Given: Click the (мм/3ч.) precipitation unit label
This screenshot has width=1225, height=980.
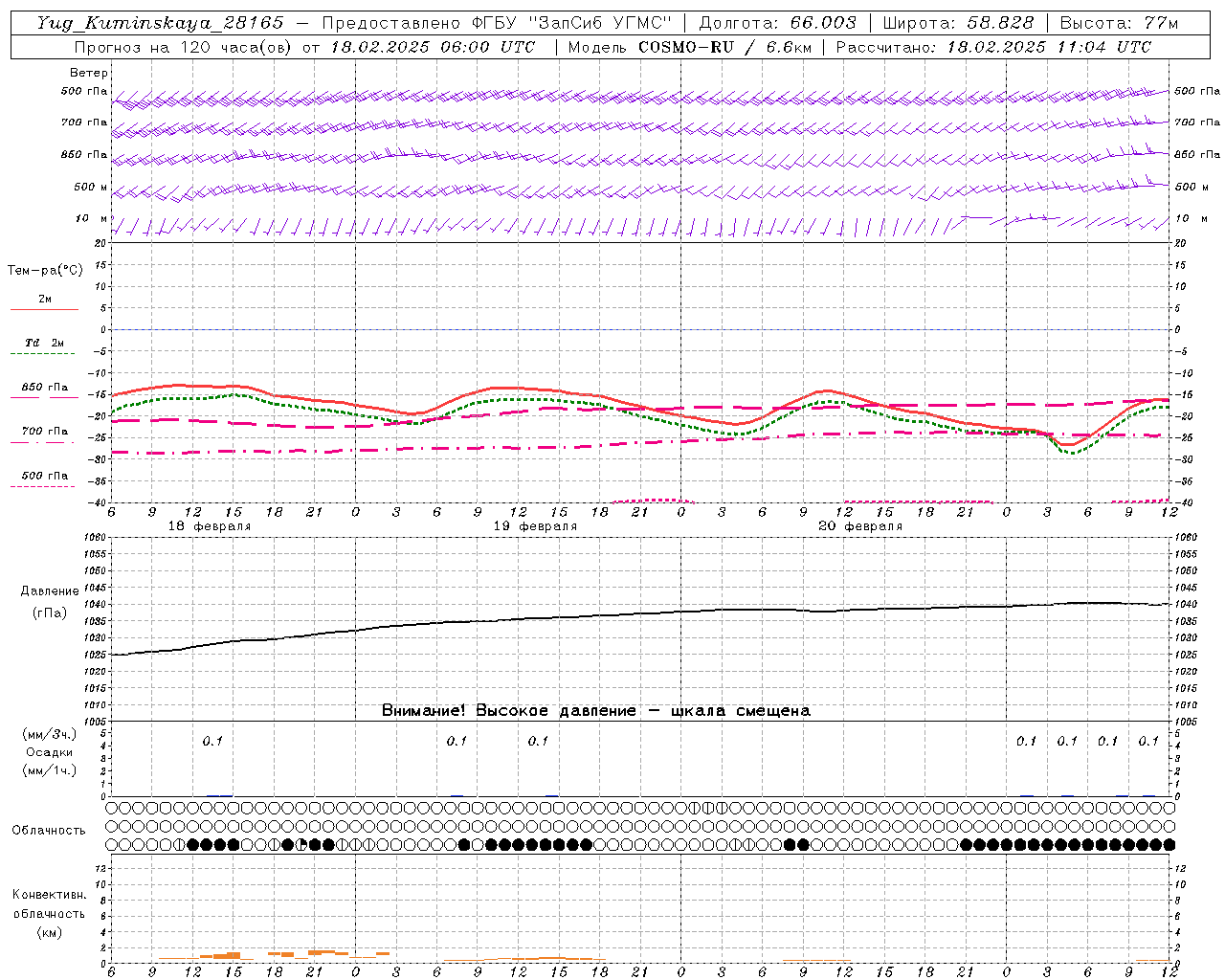Looking at the screenshot, I should [x=50, y=734].
